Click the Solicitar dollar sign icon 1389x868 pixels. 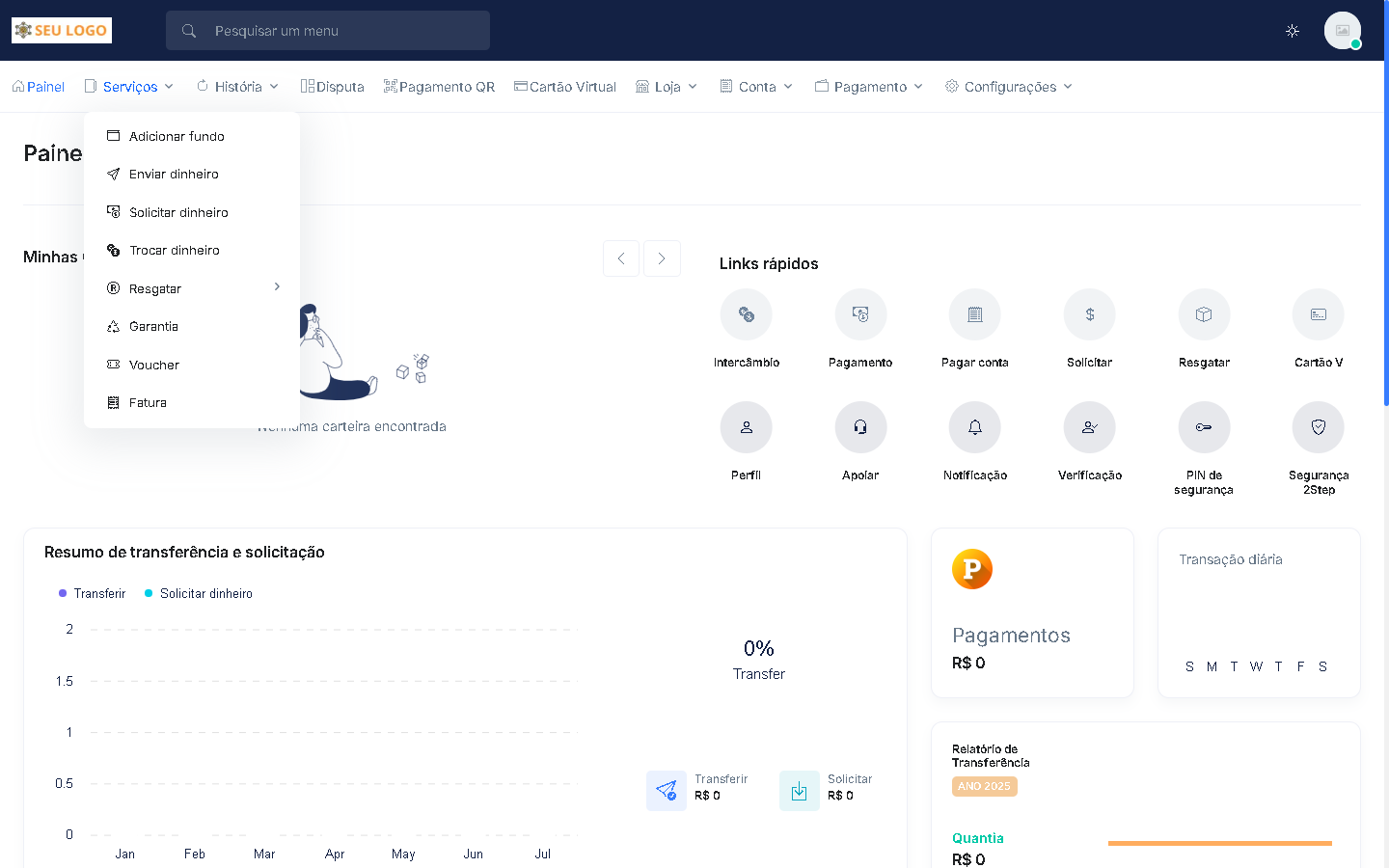click(x=1089, y=314)
